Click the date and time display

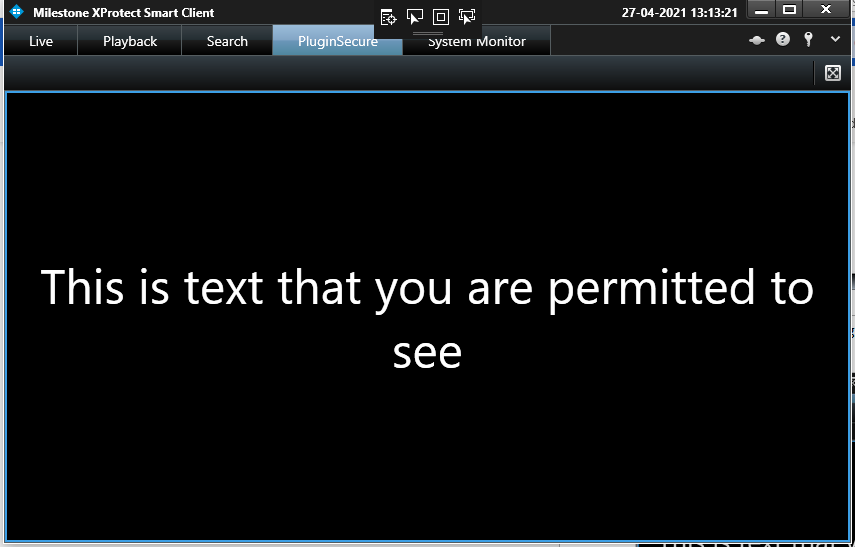(x=679, y=13)
